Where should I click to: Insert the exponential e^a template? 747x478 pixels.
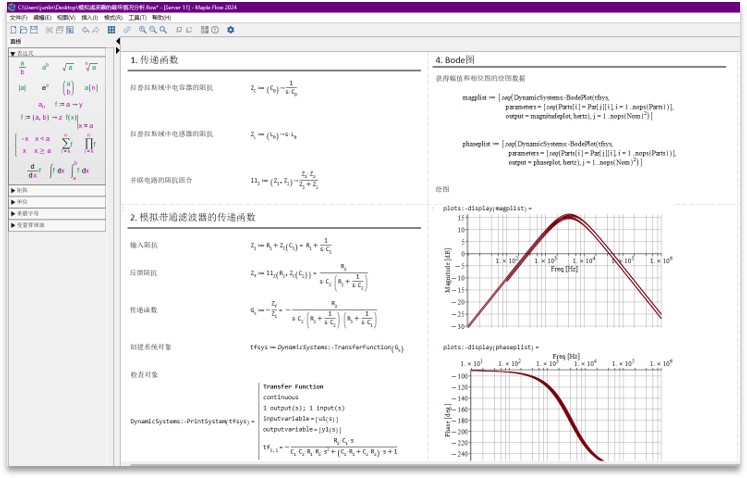(45, 88)
